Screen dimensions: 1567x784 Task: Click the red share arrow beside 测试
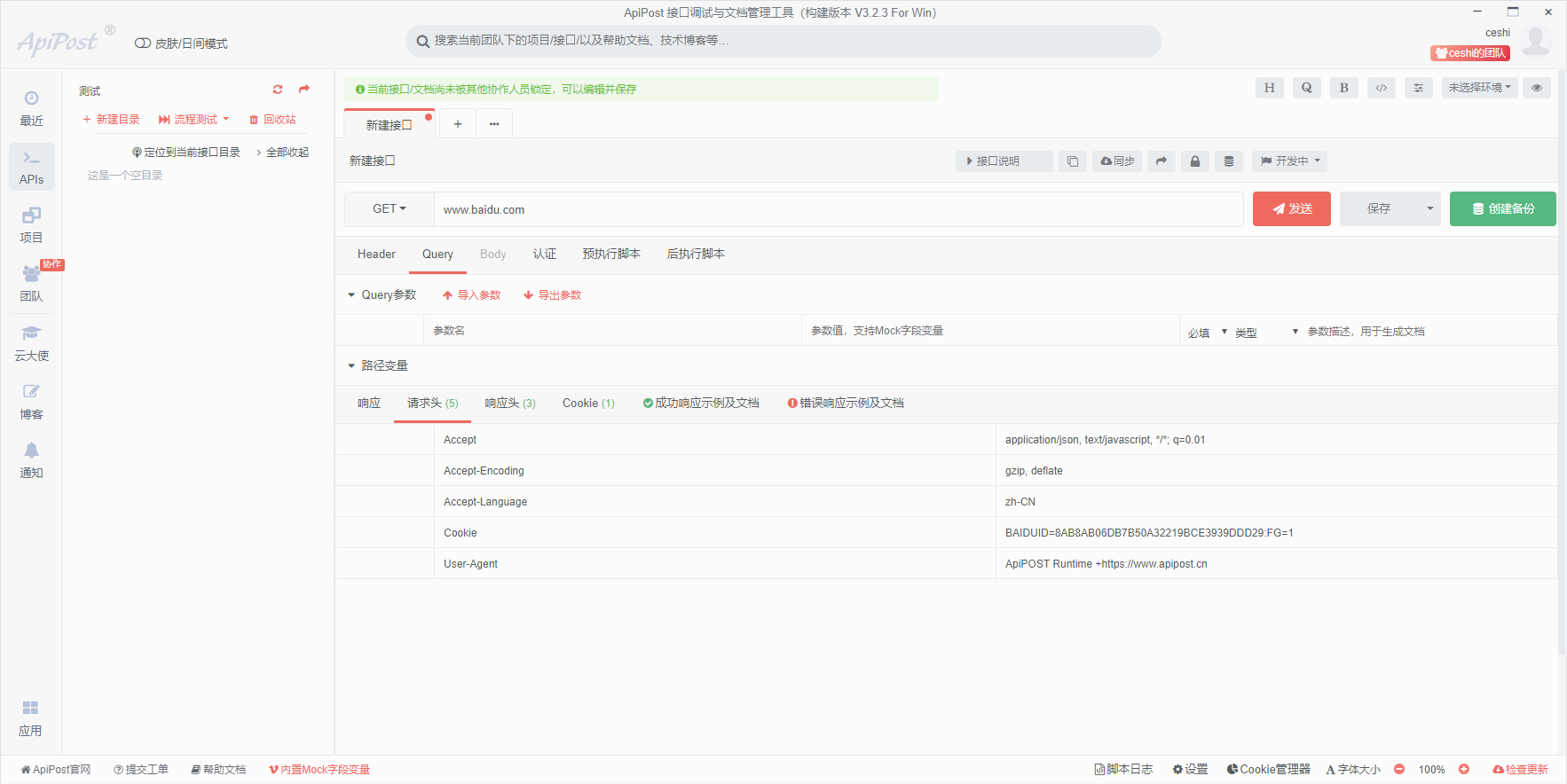tap(304, 90)
